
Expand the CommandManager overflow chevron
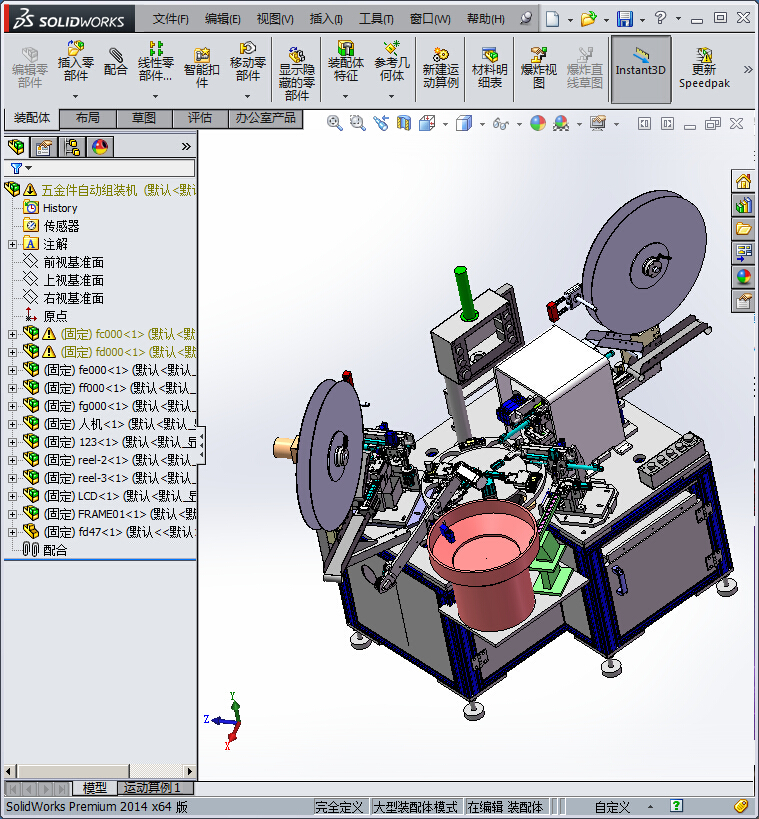(x=748, y=69)
